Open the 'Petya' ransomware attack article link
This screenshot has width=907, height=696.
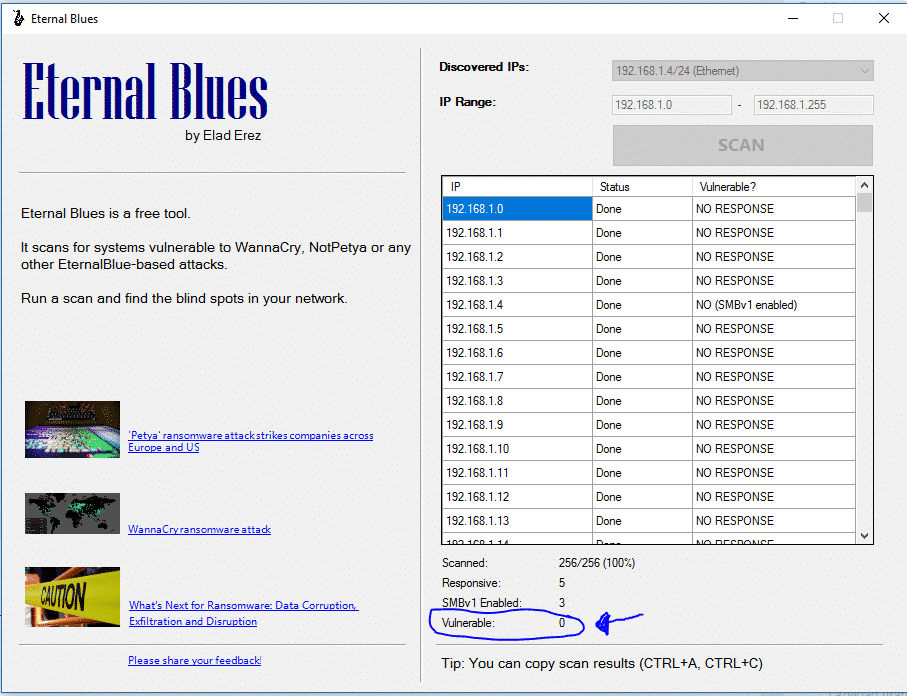pyautogui.click(x=250, y=441)
